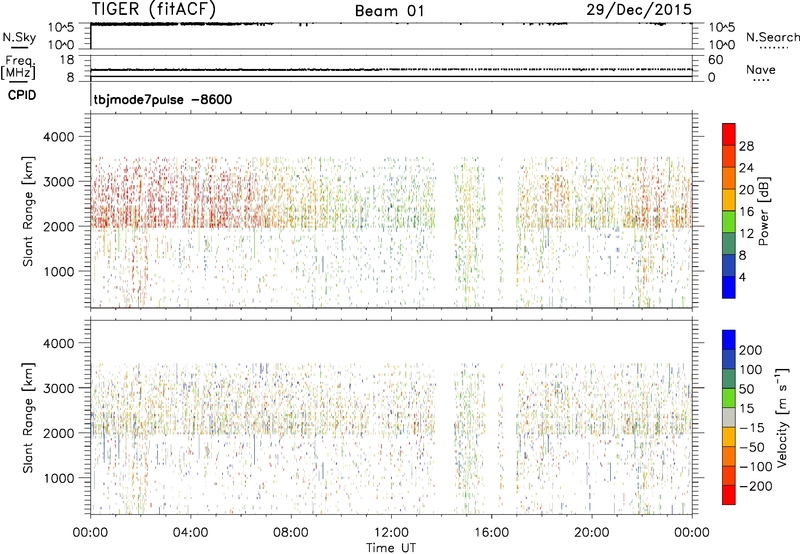The image size is (800, 554).
Task: Select the Freq. [MHz] axis label
Action: point(18,68)
